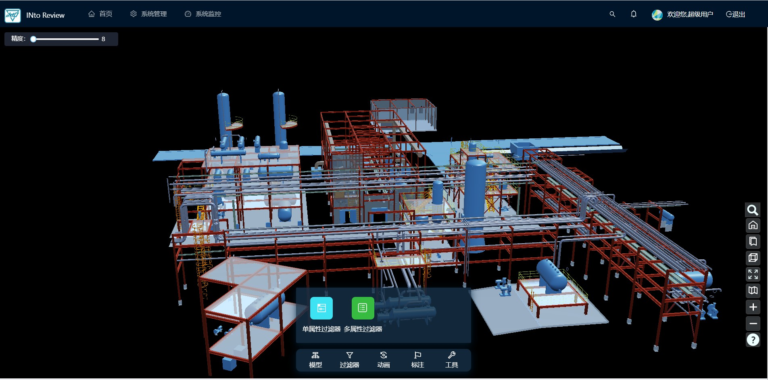Screen dimensions: 768x380
Task: Zoom in with the plus icon
Action: click(x=753, y=307)
